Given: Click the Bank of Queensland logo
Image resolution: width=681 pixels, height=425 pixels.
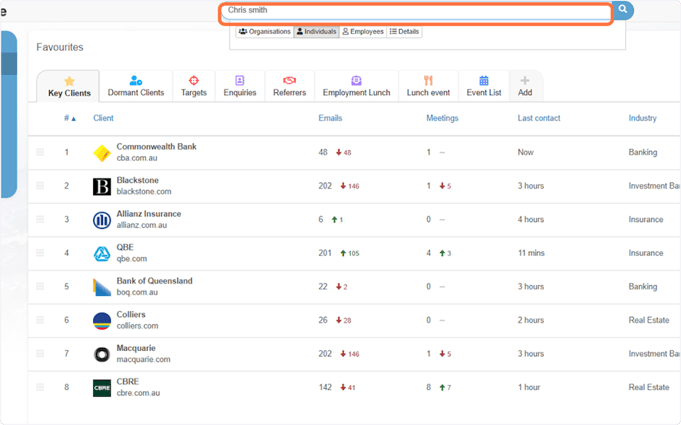Looking at the screenshot, I should [102, 287].
